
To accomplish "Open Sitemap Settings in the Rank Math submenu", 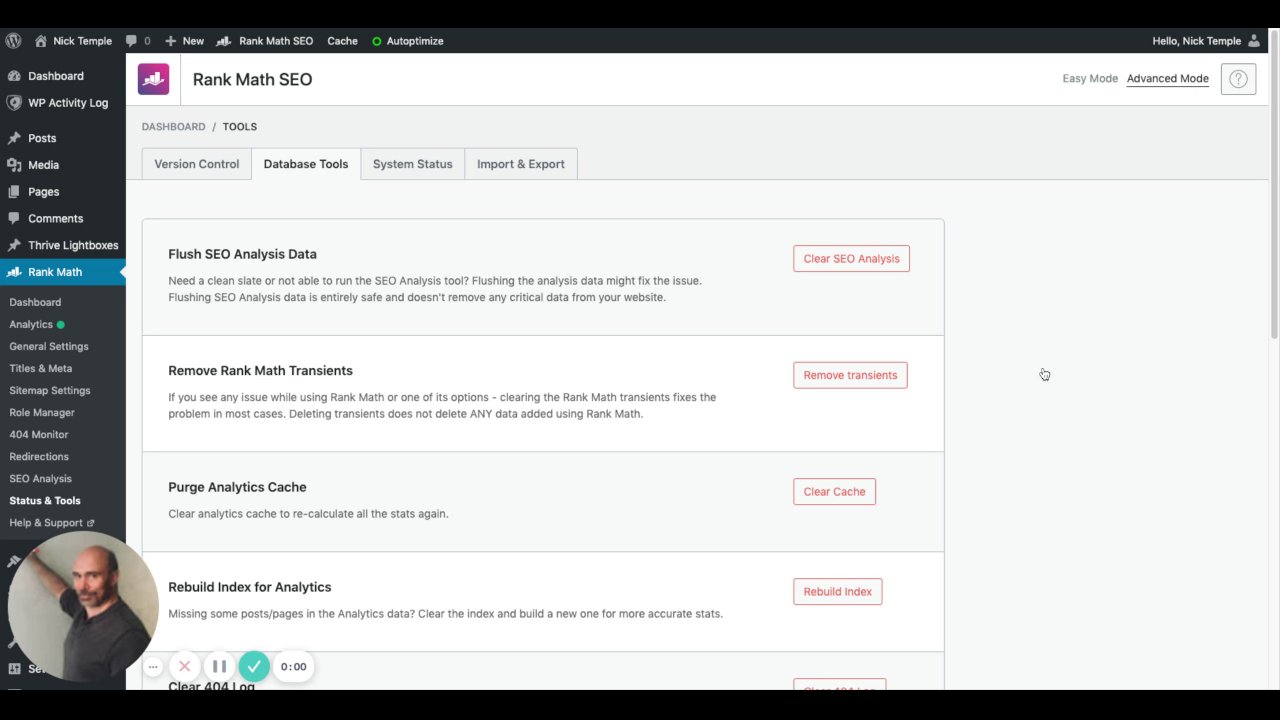I will click(x=50, y=391).
